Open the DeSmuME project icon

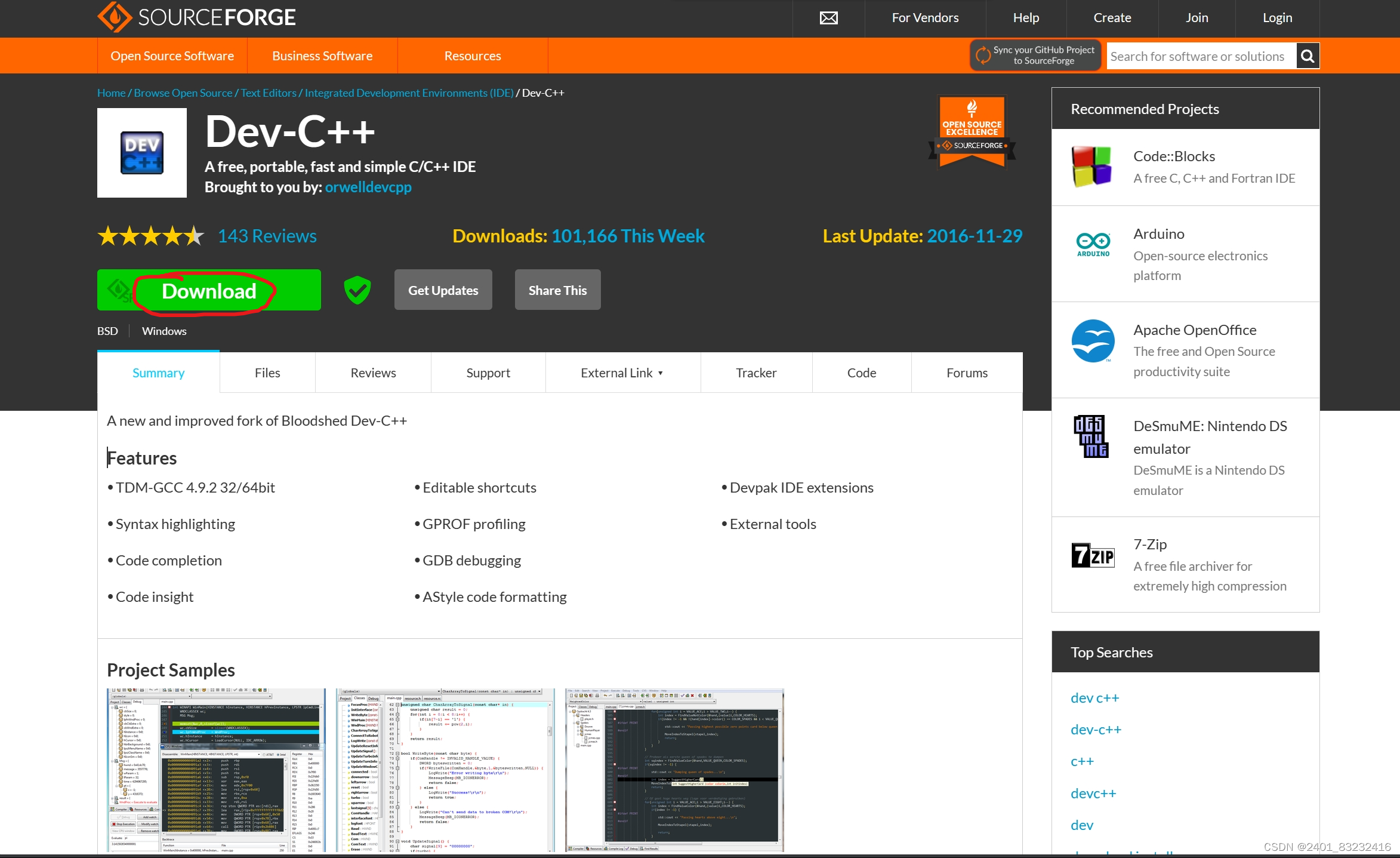pos(1091,436)
